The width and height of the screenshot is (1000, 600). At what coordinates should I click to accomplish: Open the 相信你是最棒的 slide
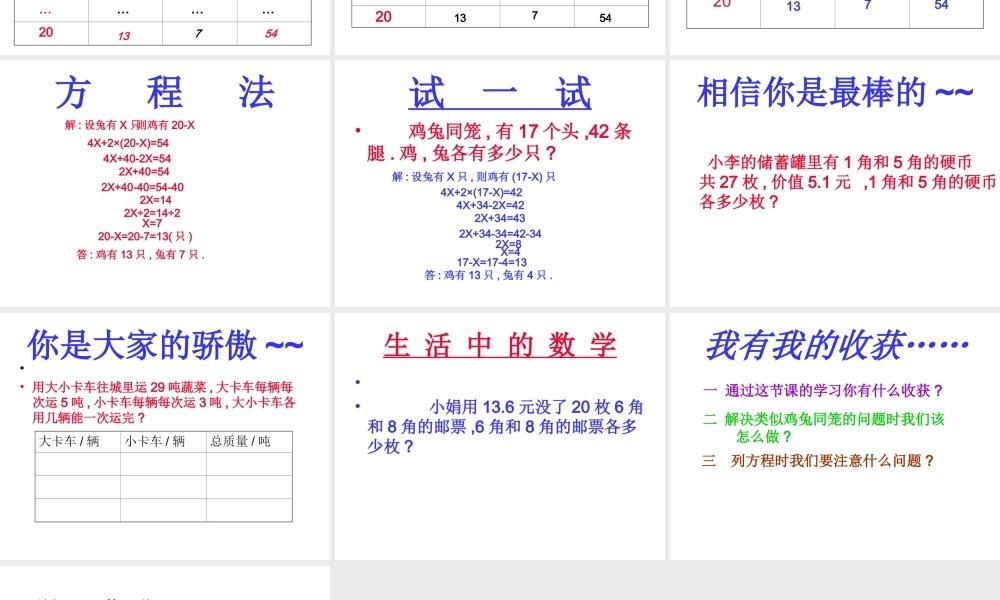pos(835,183)
